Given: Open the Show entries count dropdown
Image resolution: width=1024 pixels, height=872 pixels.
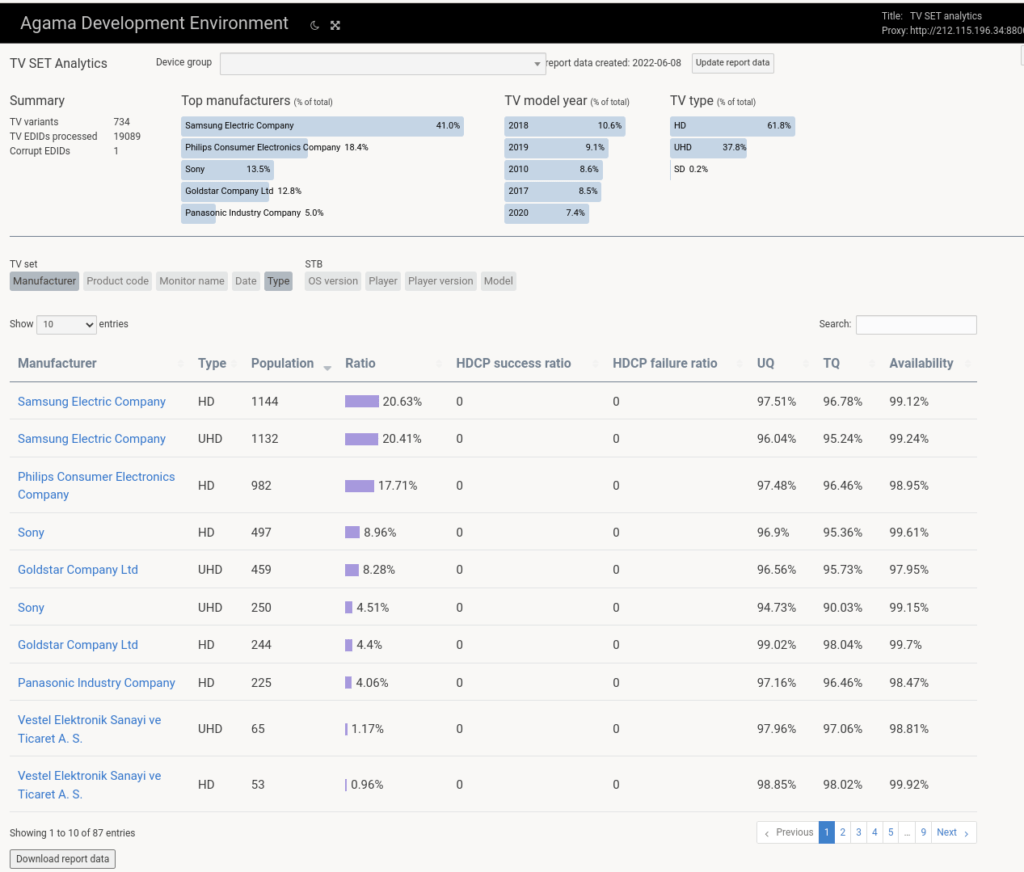Looking at the screenshot, I should pyautogui.click(x=66, y=324).
